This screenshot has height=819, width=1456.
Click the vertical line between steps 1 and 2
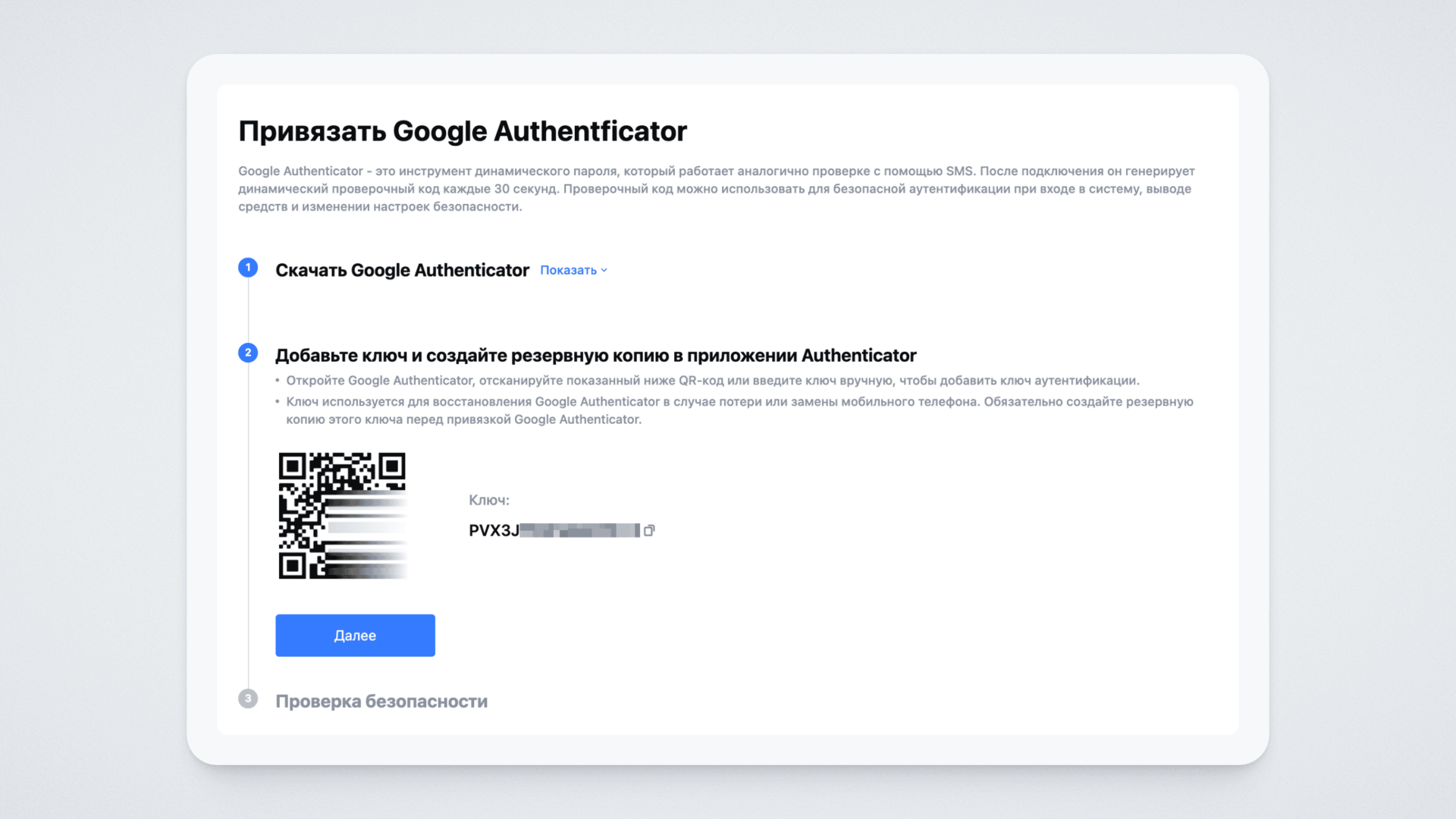coord(248,309)
